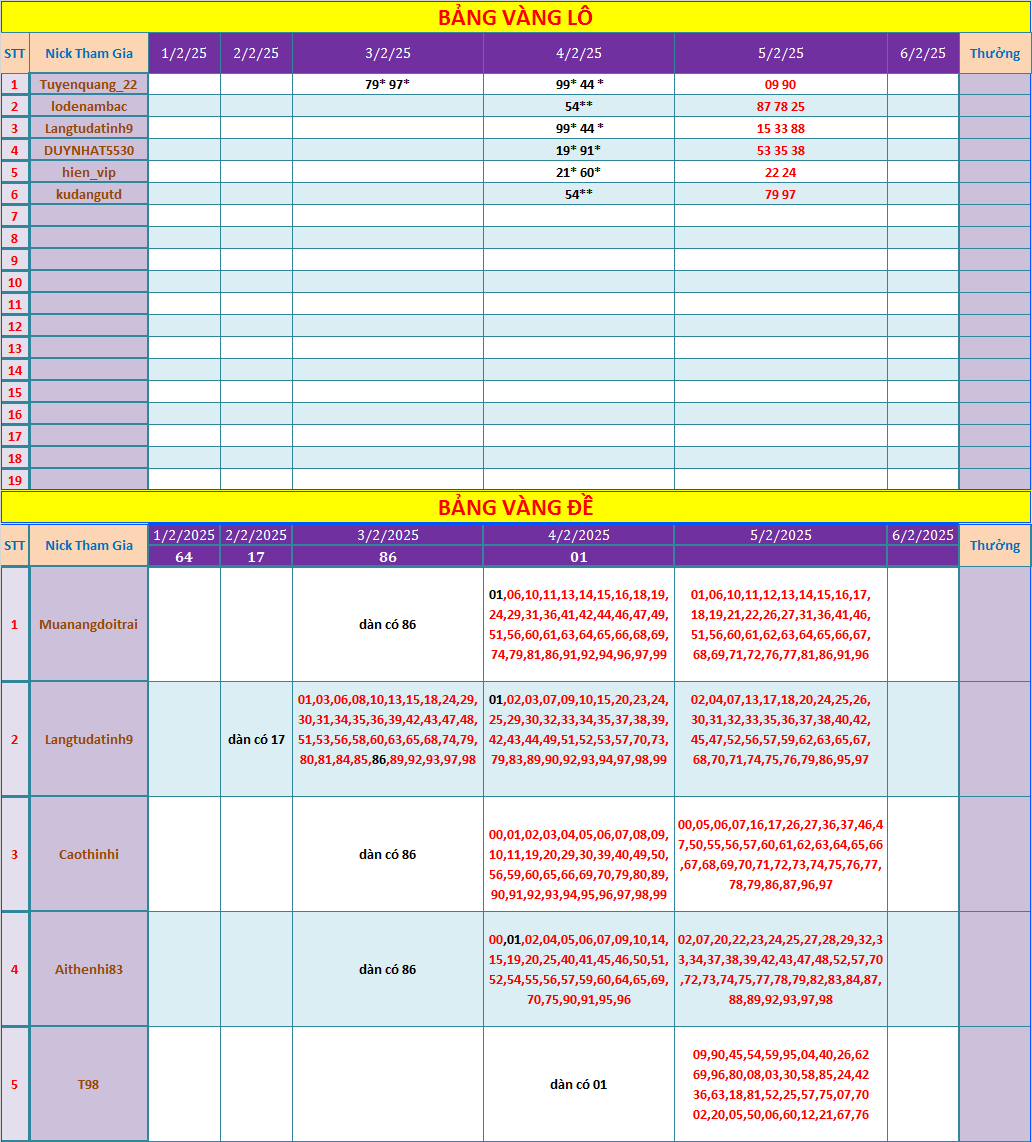Select result 86 under the 3/2/2025 header
Screen dimensions: 1032x1142
388,557
